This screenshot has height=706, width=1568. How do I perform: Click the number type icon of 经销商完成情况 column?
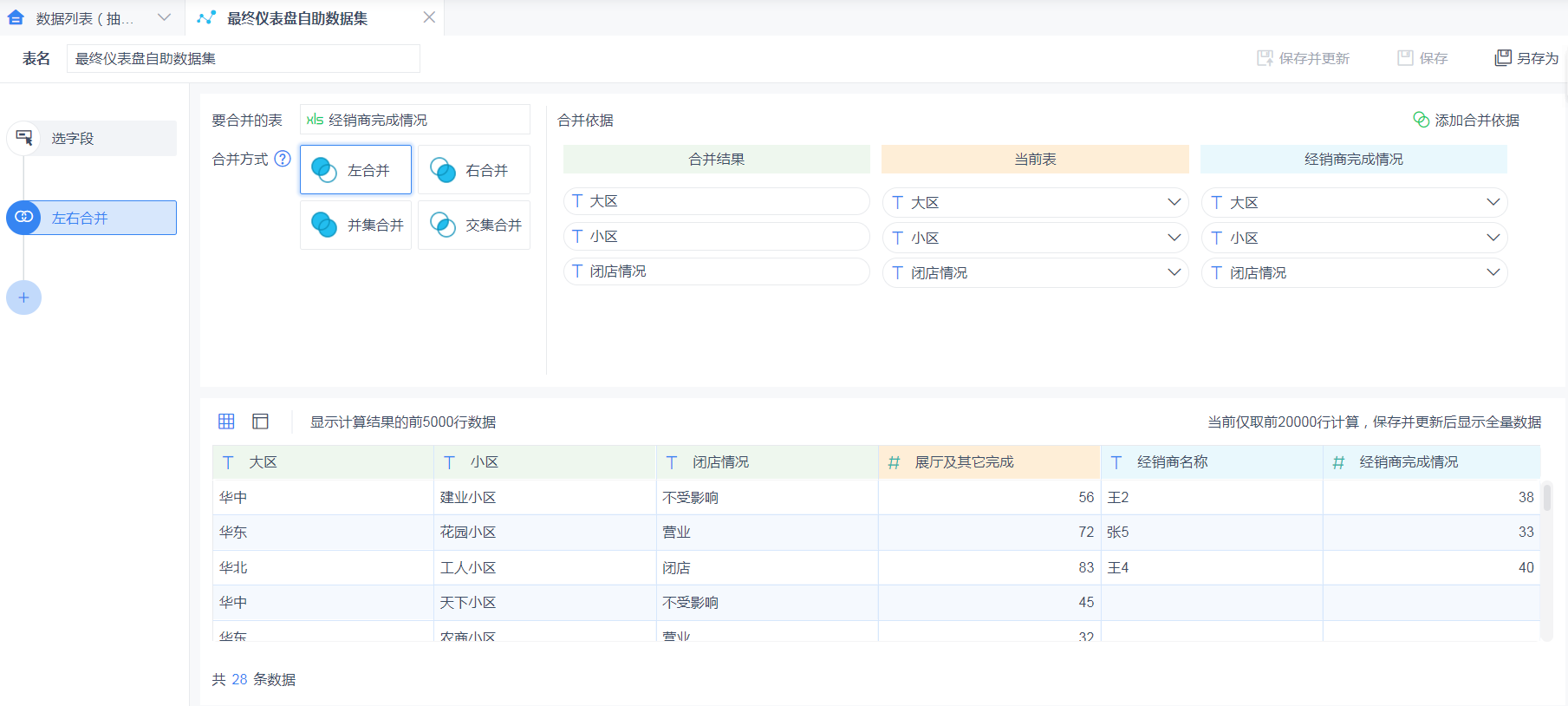pyautogui.click(x=1338, y=462)
